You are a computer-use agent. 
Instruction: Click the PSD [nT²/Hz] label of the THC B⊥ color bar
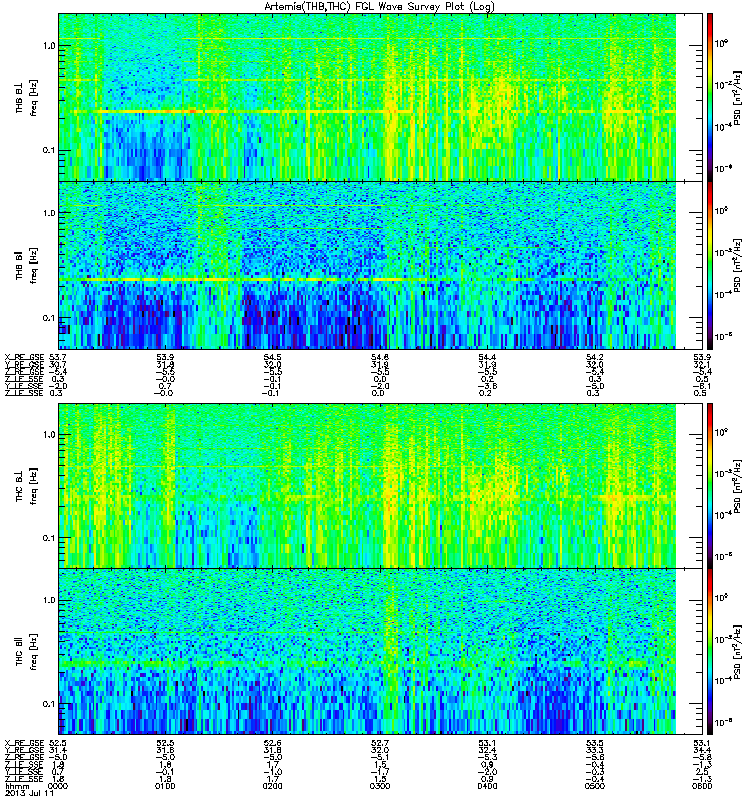pyautogui.click(x=737, y=485)
